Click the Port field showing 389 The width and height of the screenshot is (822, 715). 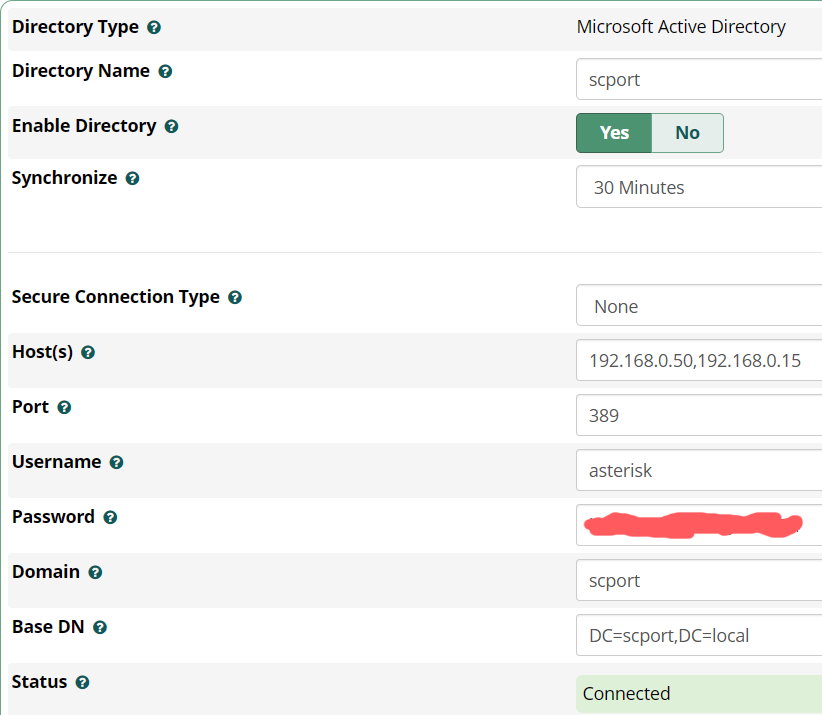[x=699, y=415]
